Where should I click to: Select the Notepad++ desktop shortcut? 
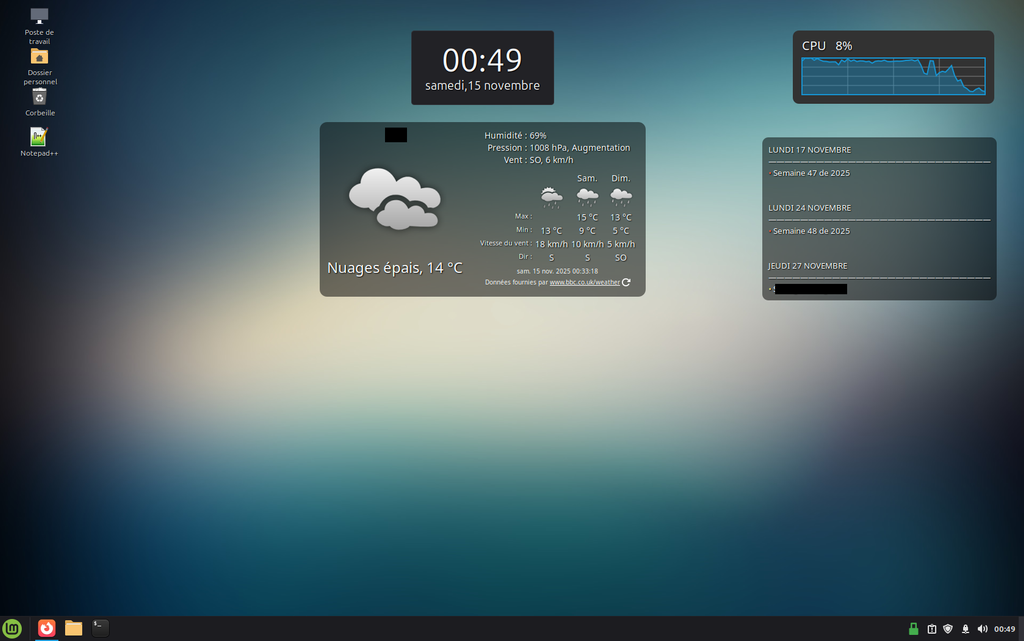(39, 137)
